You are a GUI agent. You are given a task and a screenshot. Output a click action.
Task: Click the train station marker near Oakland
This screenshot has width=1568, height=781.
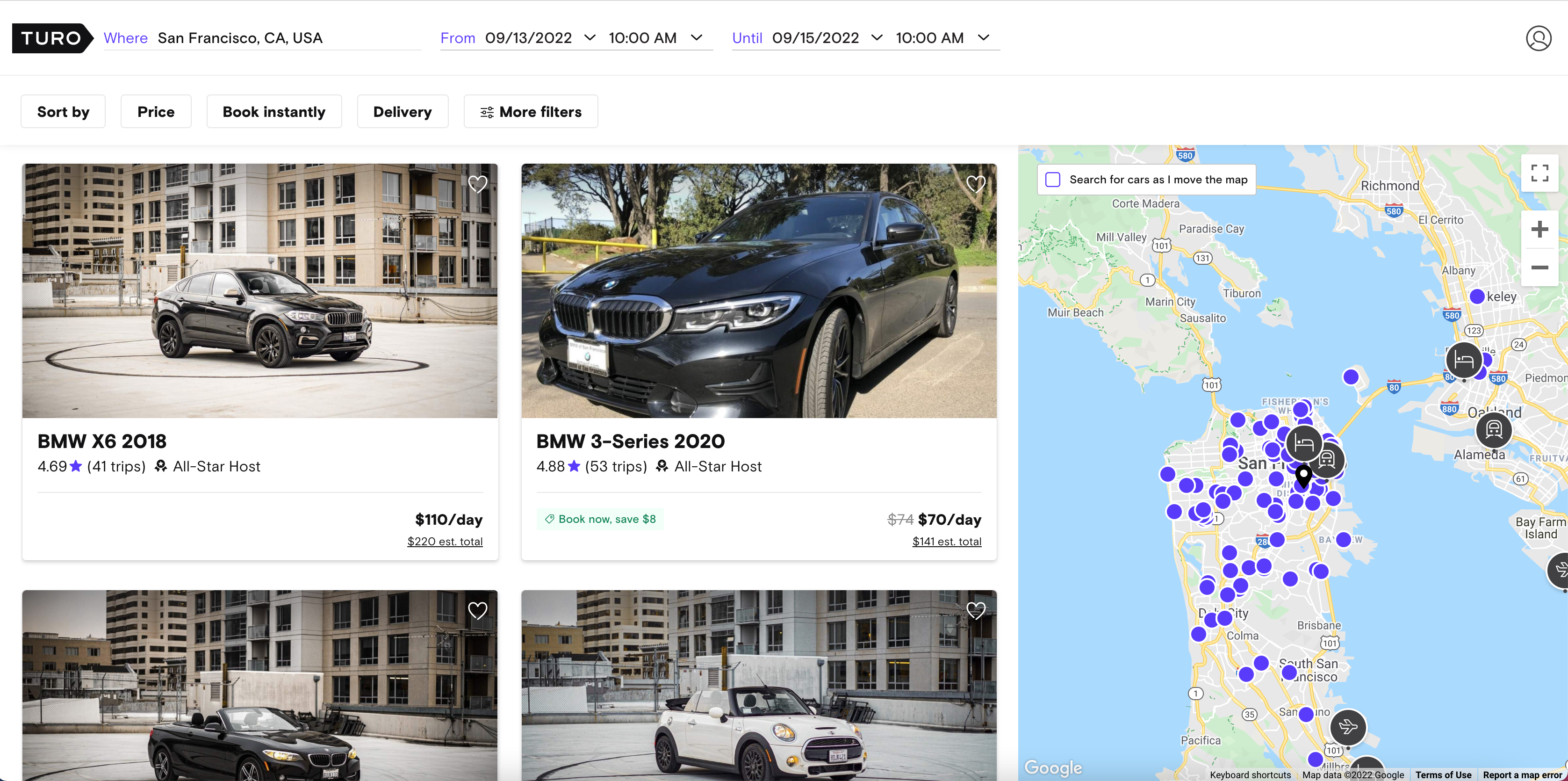coord(1493,430)
